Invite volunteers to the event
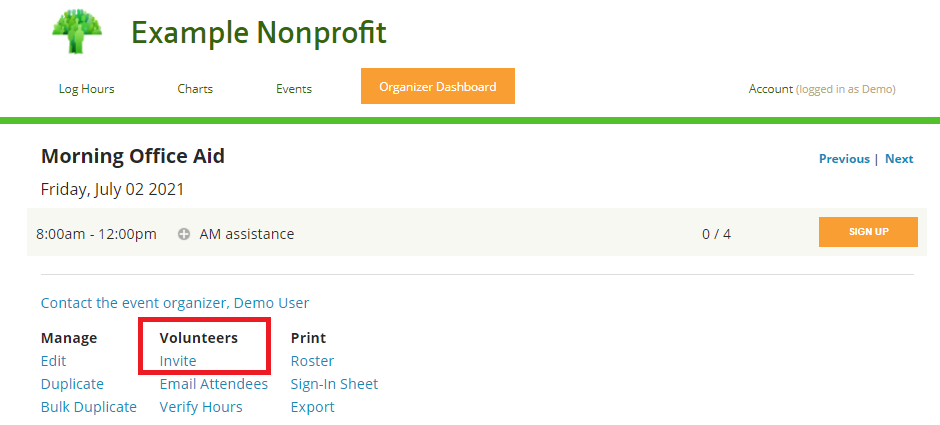 point(178,361)
